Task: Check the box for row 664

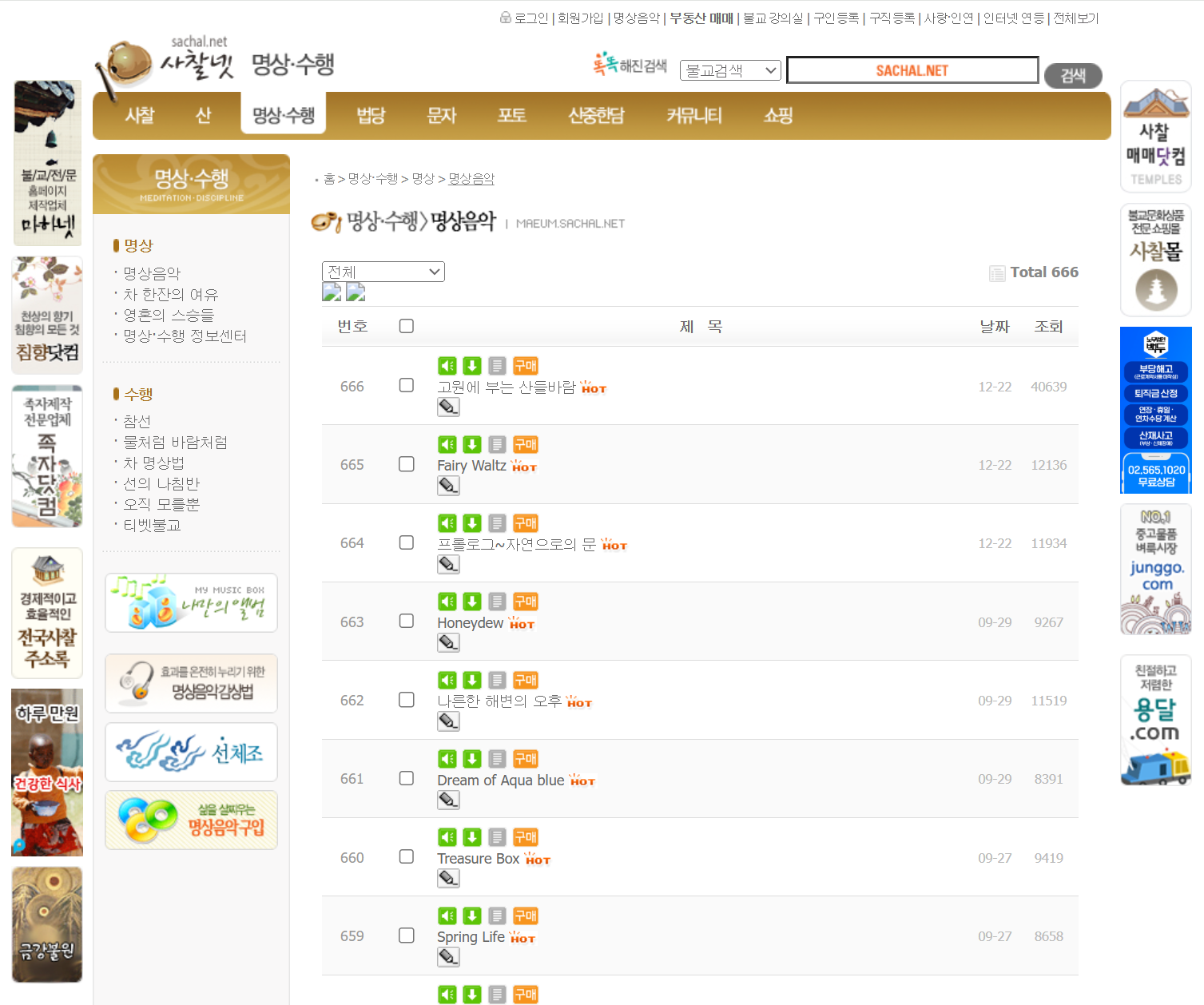Action: [407, 542]
